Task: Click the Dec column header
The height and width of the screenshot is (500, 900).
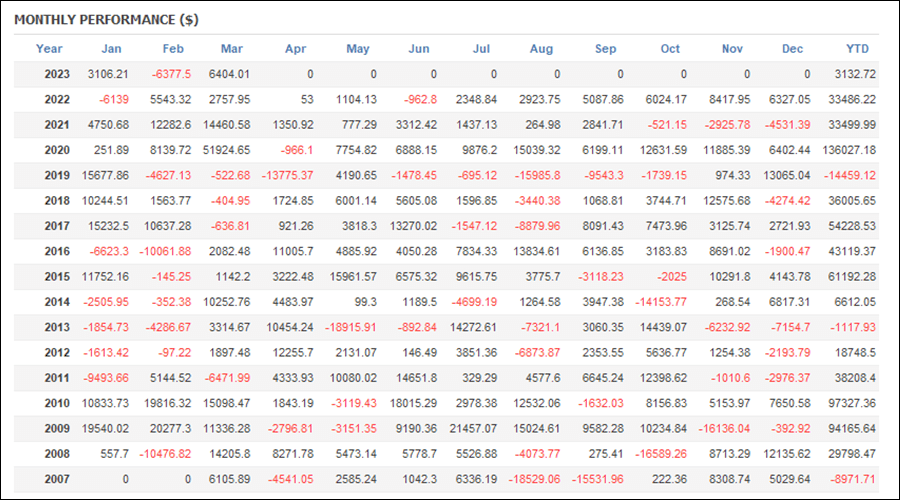Action: pos(792,49)
